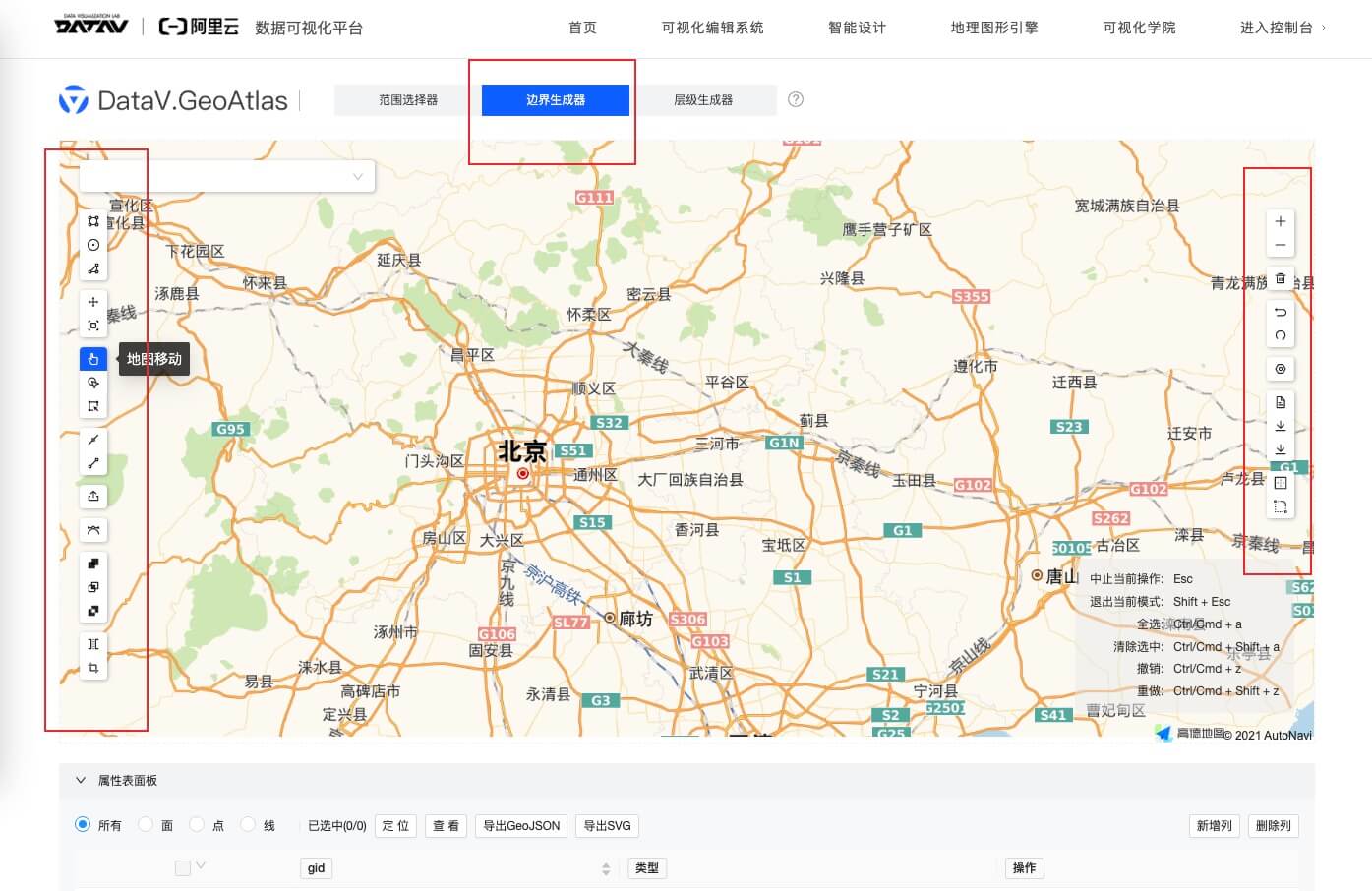The width and height of the screenshot is (1372, 891).
Task: Click the focus frame tool icon
Action: [93, 326]
